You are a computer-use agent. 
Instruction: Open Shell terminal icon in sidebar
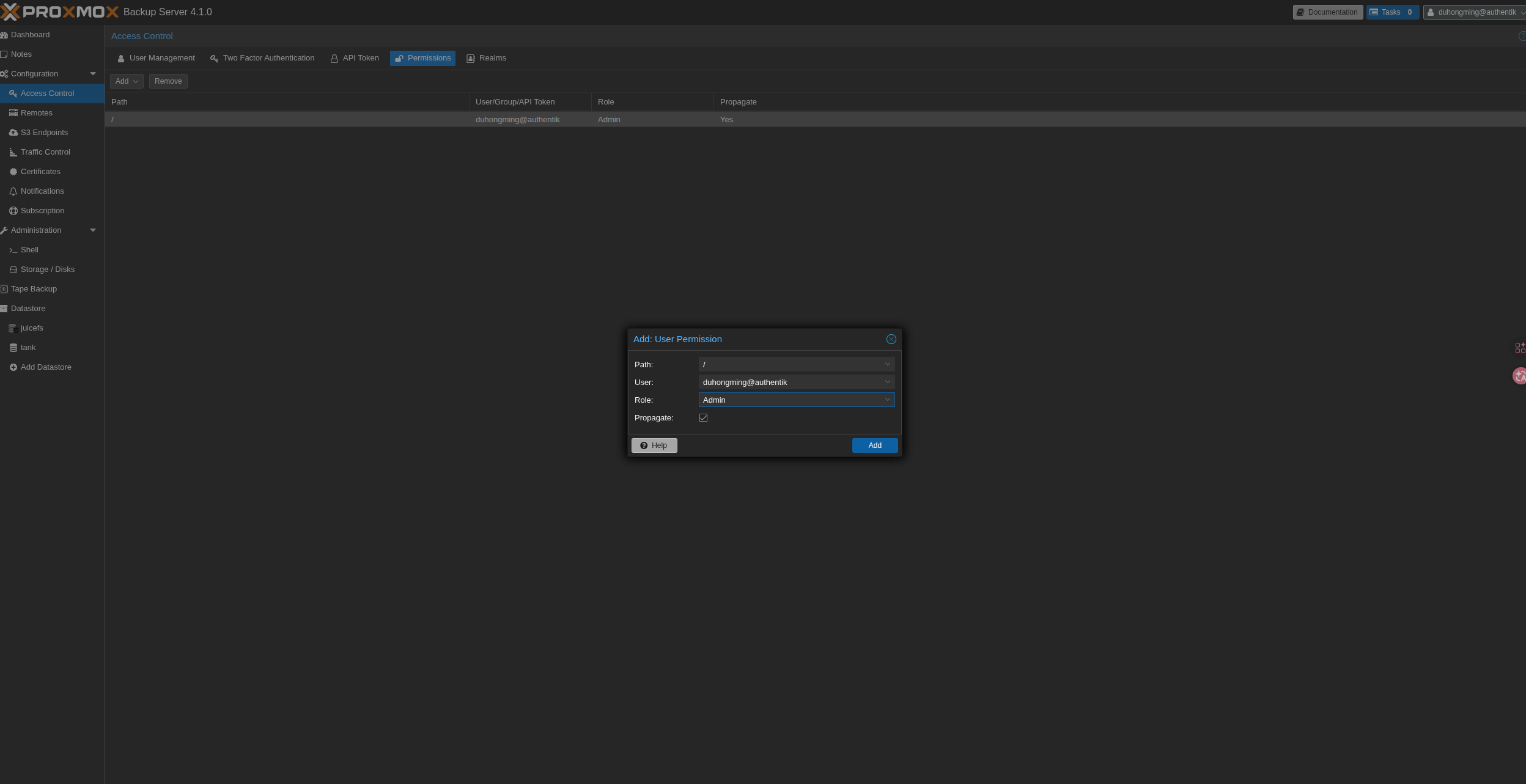coord(13,250)
